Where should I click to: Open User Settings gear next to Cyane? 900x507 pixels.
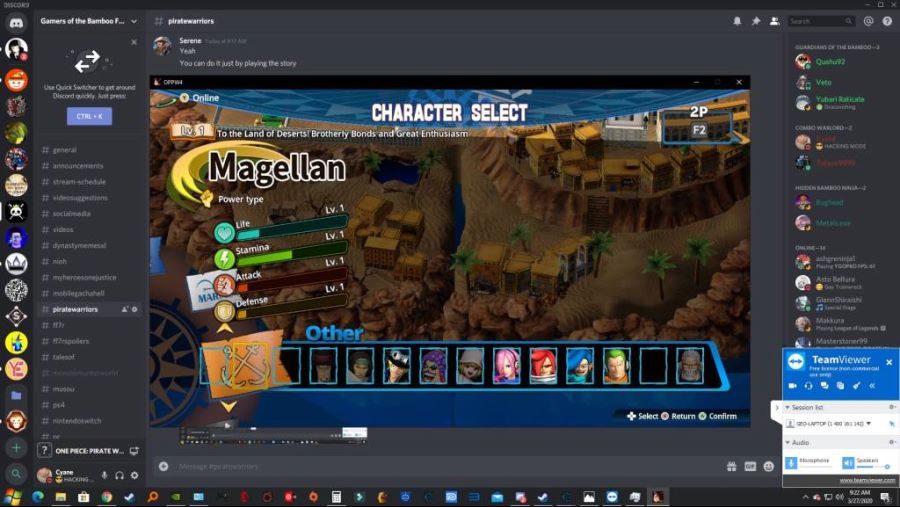pos(134,475)
